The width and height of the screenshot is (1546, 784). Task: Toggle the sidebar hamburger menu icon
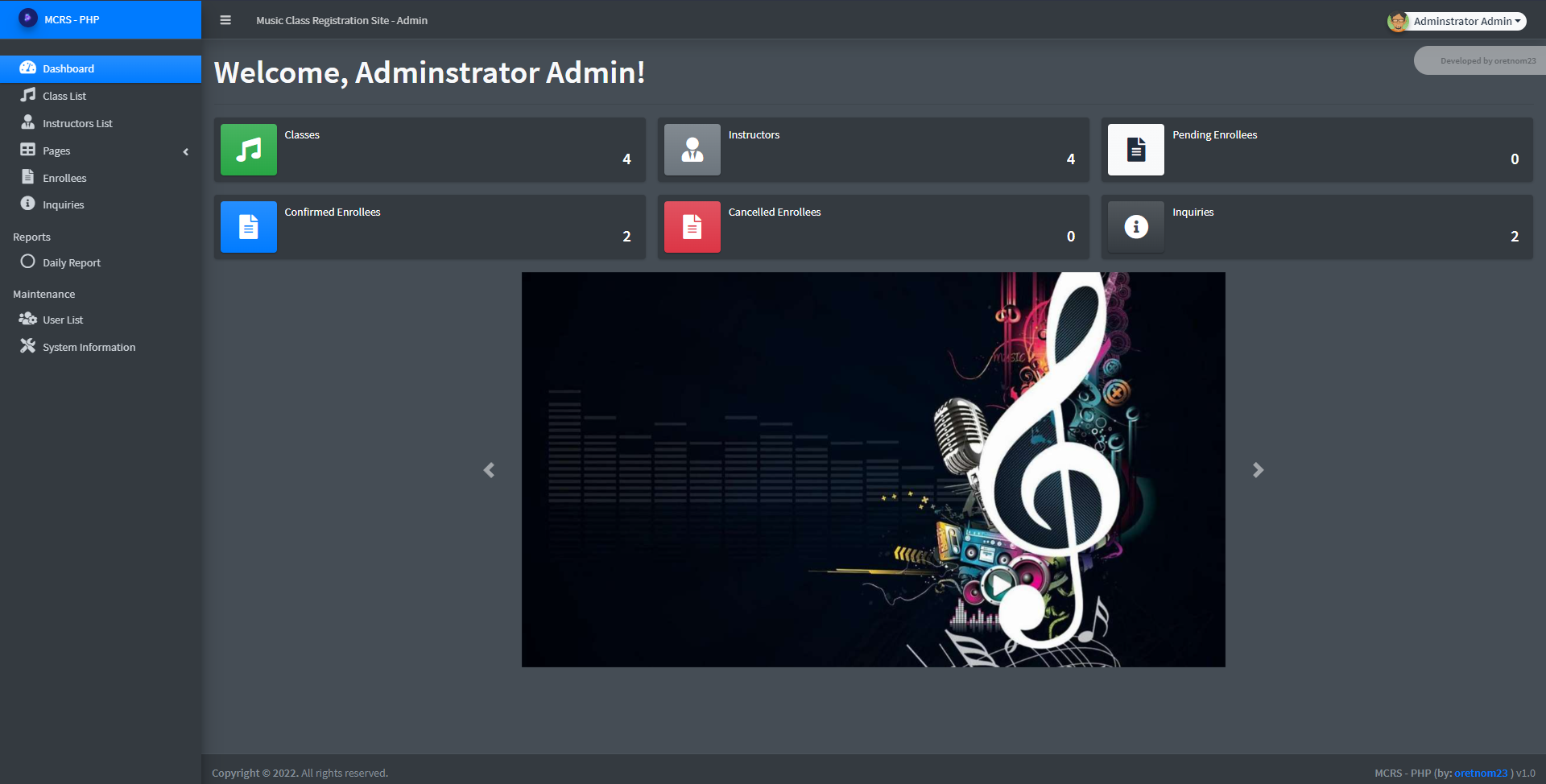(225, 20)
